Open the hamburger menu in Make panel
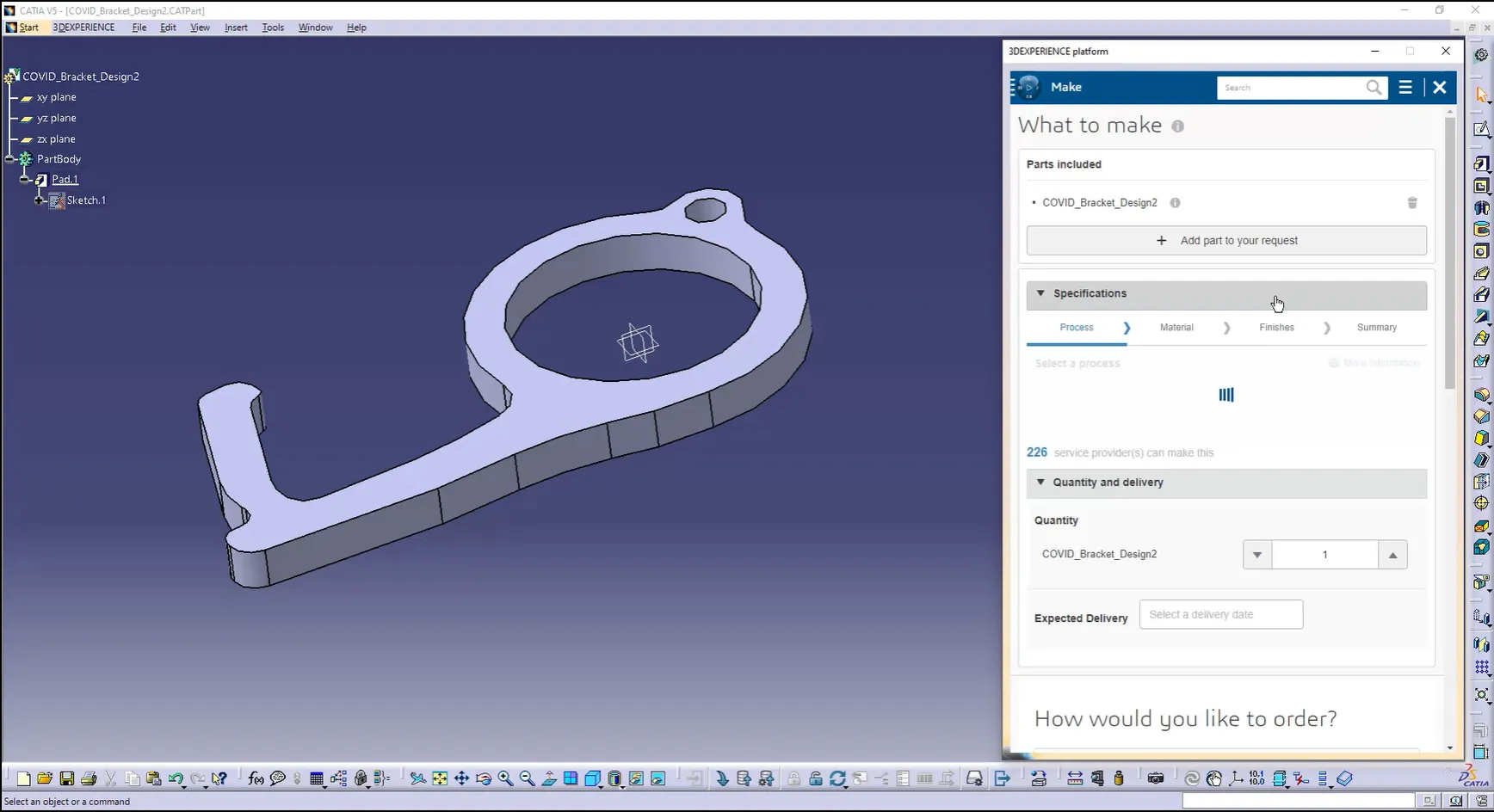The image size is (1494, 812). [x=1405, y=87]
